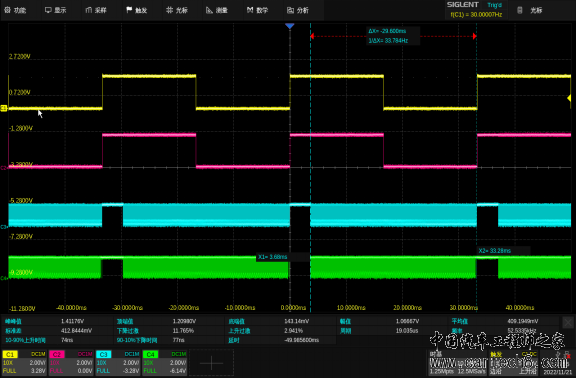576x378 pixels.
Task: Open the 触发 trigger menu in top bar
Action: (x=137, y=10)
